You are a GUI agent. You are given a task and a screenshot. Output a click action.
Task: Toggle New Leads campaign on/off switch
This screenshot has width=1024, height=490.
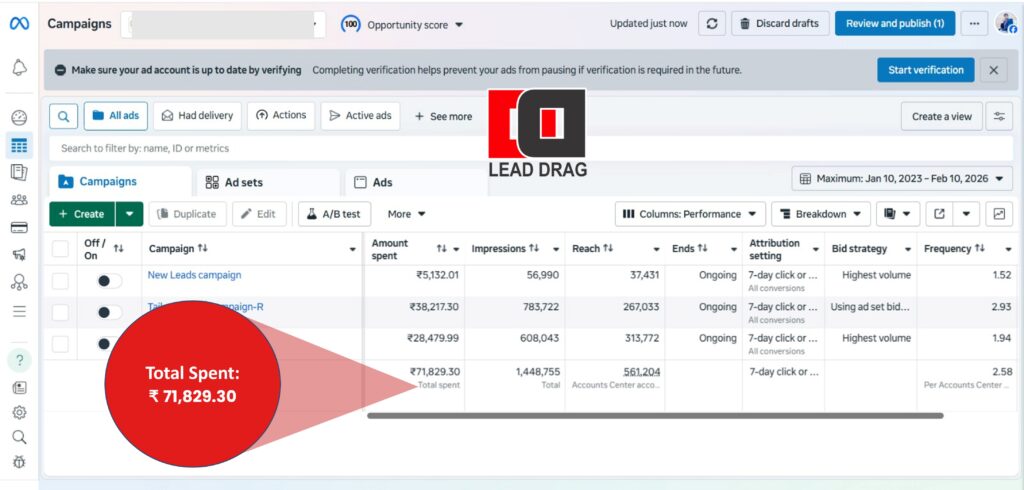point(109,281)
